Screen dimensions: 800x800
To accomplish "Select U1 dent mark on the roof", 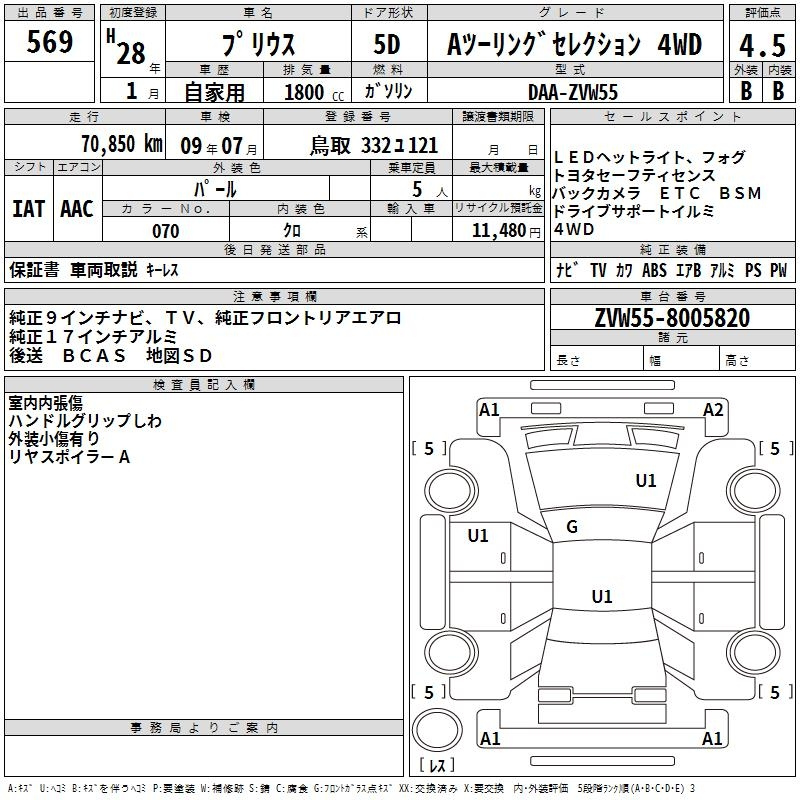I will [602, 596].
